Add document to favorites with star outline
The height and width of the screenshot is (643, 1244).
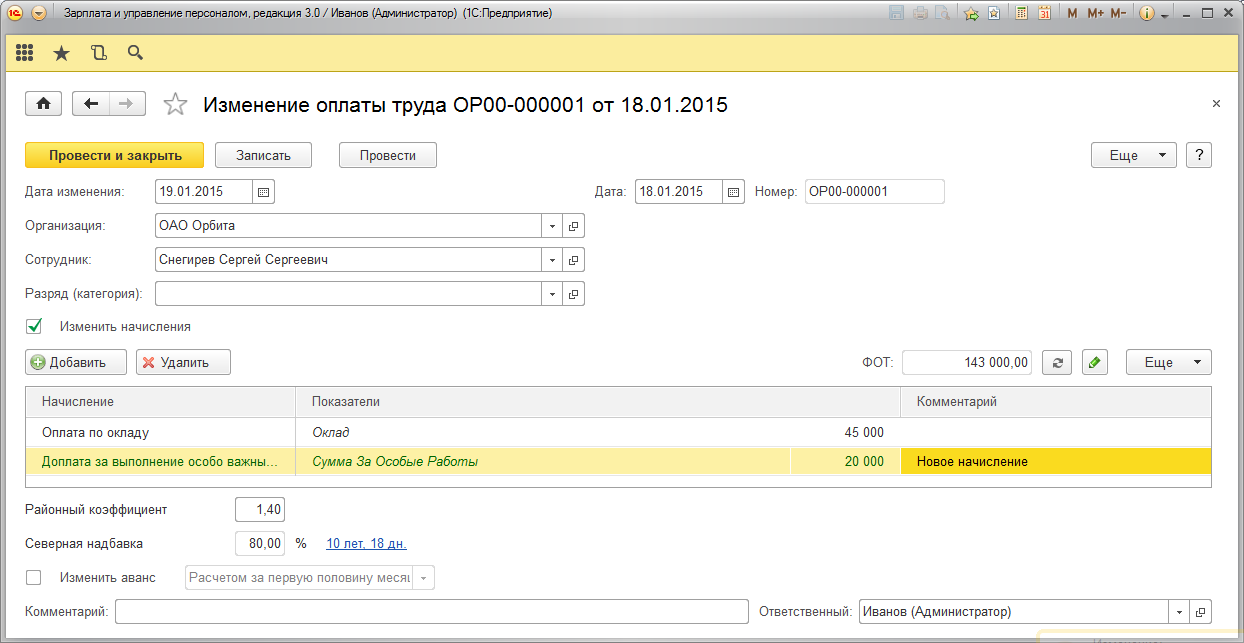[175, 104]
